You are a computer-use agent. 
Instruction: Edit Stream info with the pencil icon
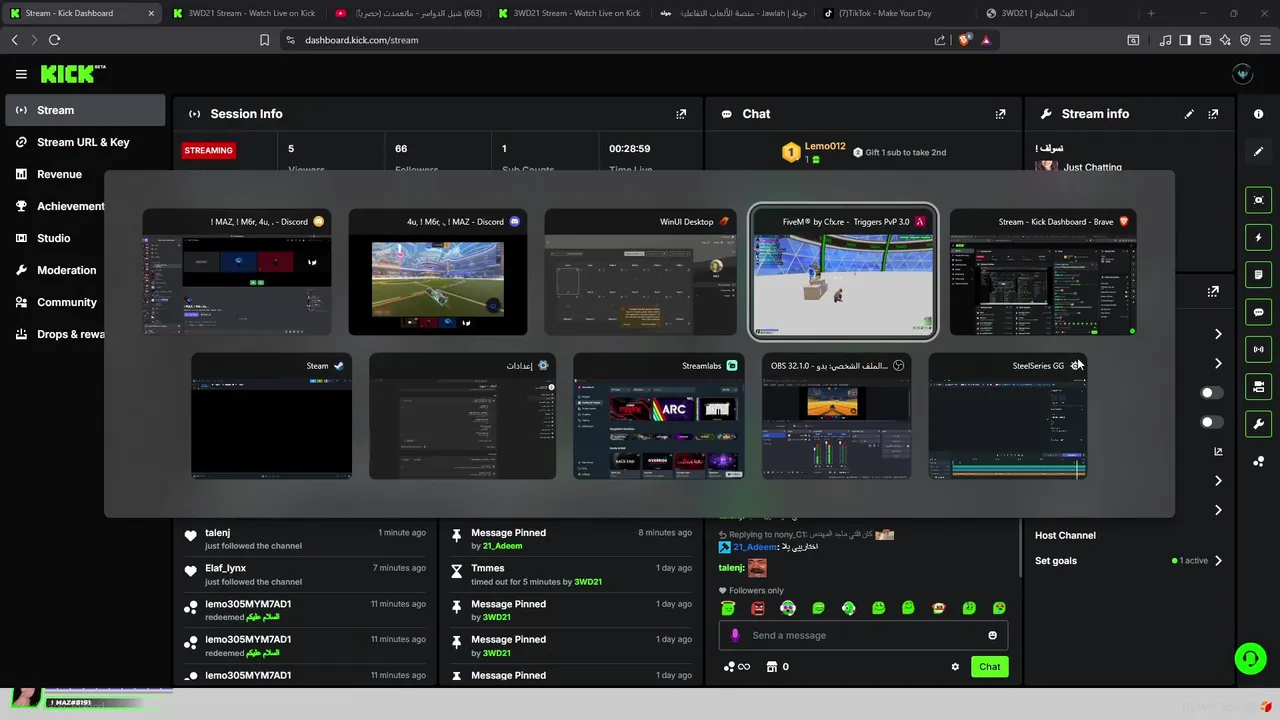click(1189, 114)
